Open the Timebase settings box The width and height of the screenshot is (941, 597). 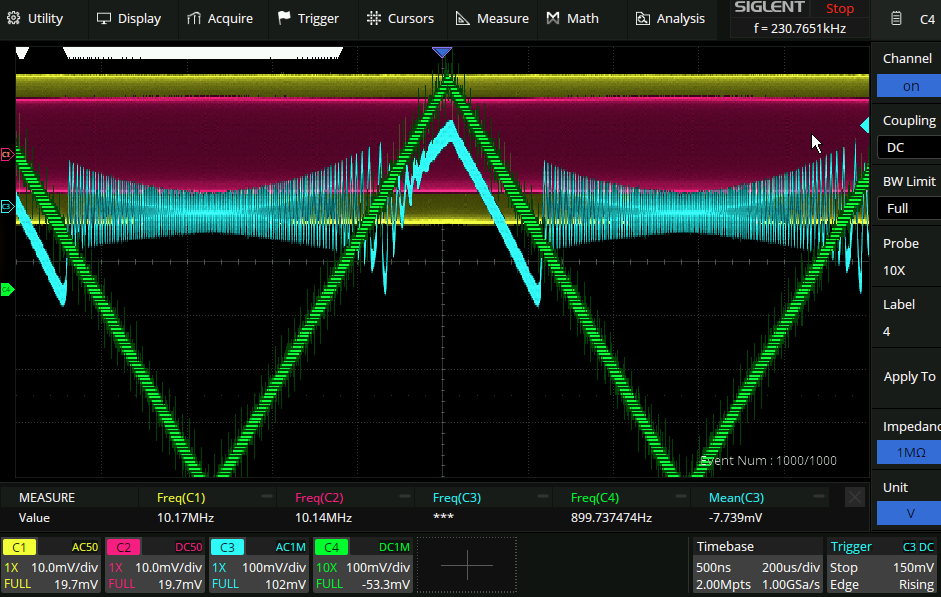click(757, 565)
